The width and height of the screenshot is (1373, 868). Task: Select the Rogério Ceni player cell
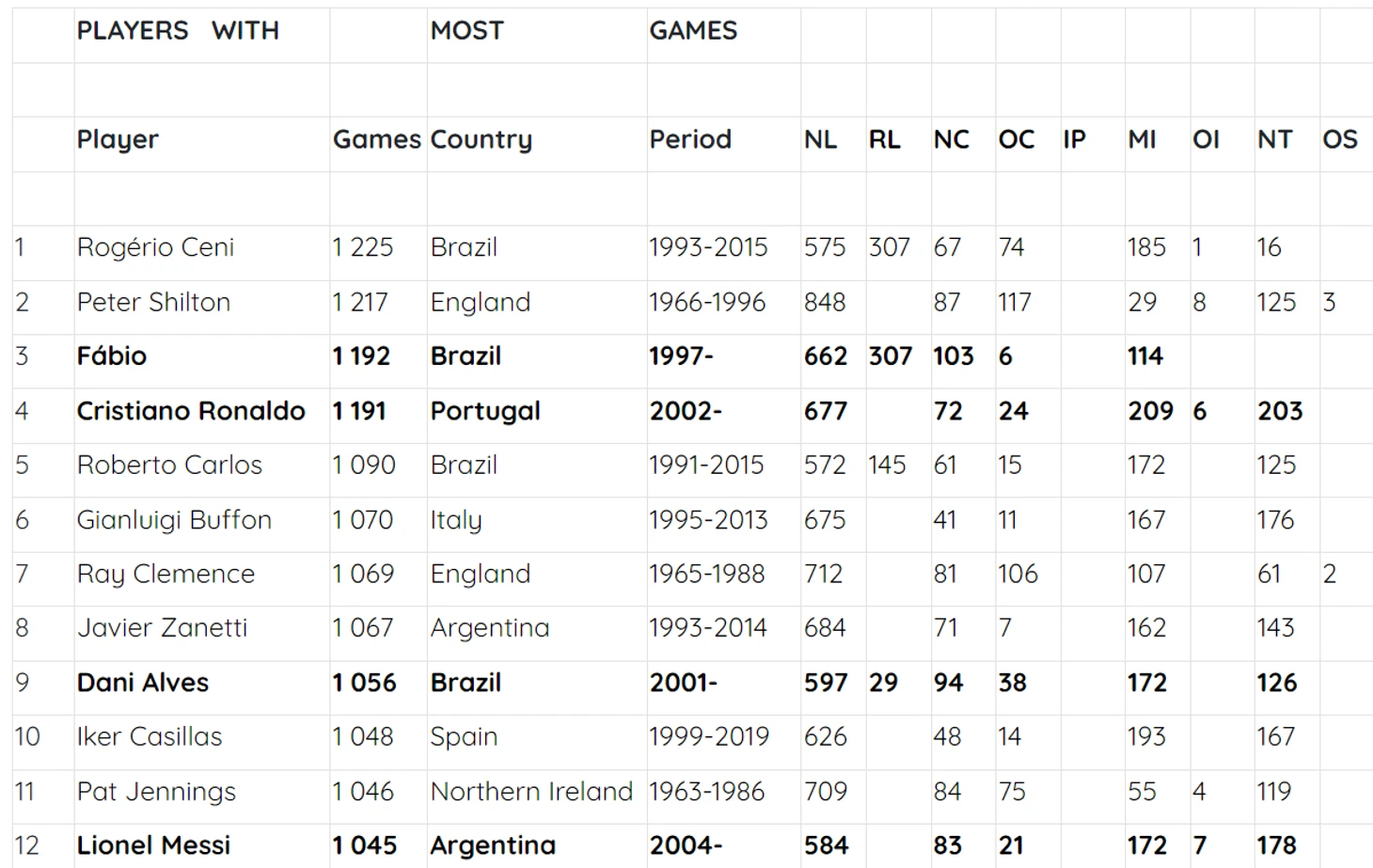[x=202, y=247]
